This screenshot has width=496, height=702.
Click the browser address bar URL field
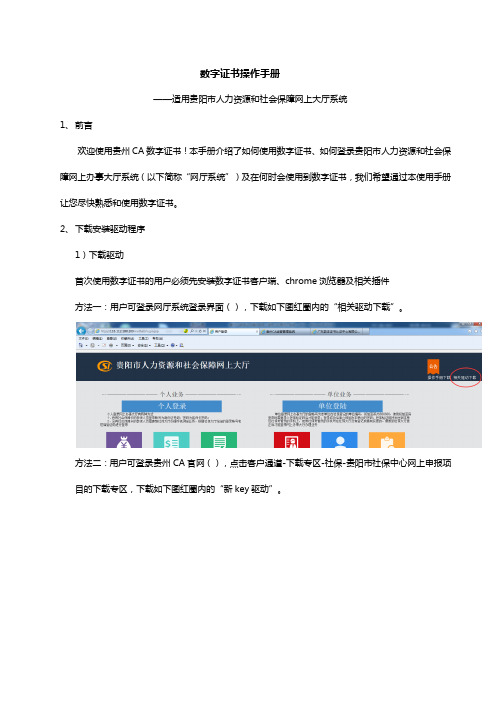point(139,331)
